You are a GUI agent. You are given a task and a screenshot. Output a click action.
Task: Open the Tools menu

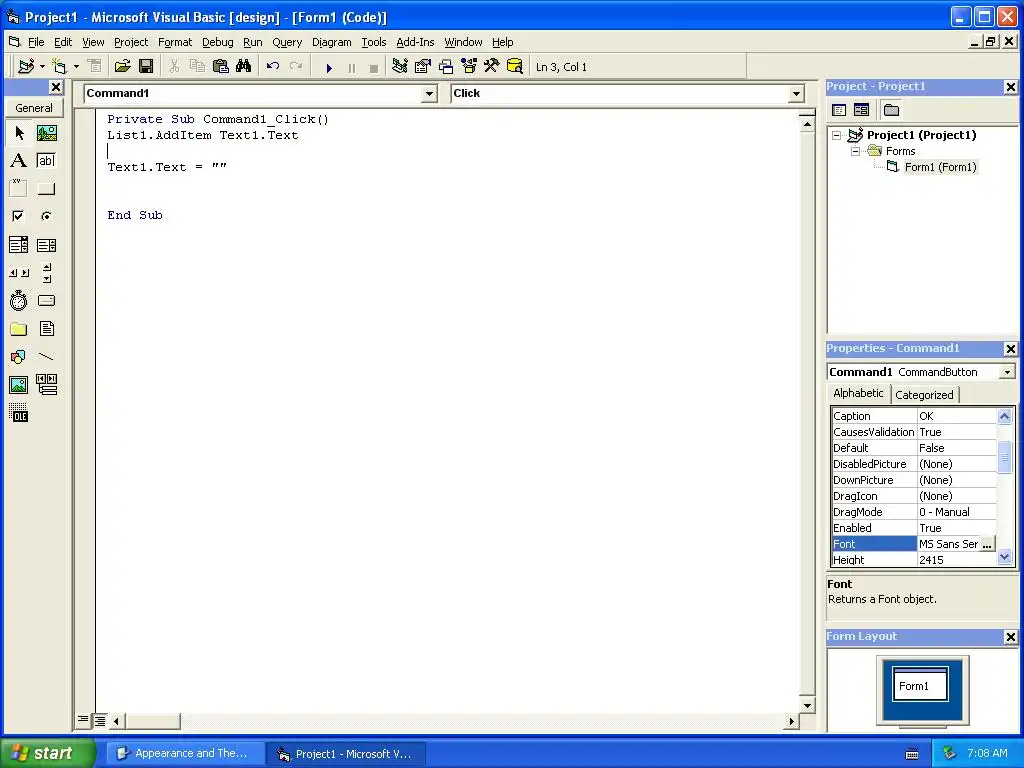(374, 42)
